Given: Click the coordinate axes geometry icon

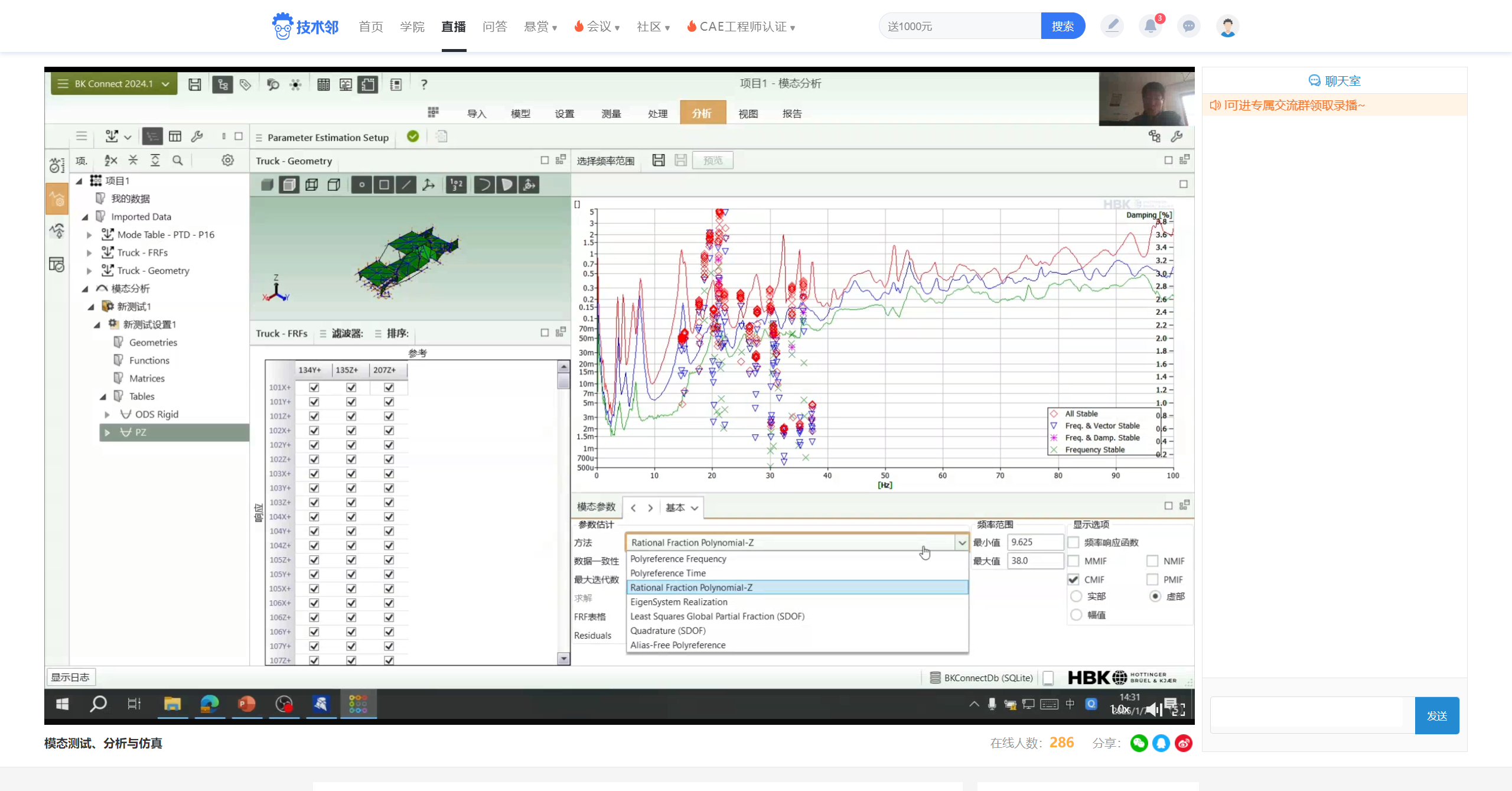Looking at the screenshot, I should tap(428, 185).
